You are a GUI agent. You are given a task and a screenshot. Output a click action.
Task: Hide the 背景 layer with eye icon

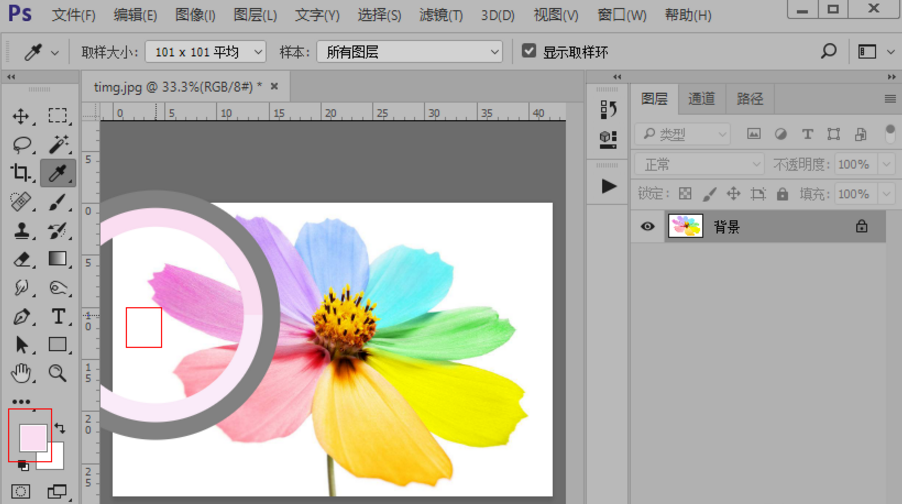click(x=648, y=227)
